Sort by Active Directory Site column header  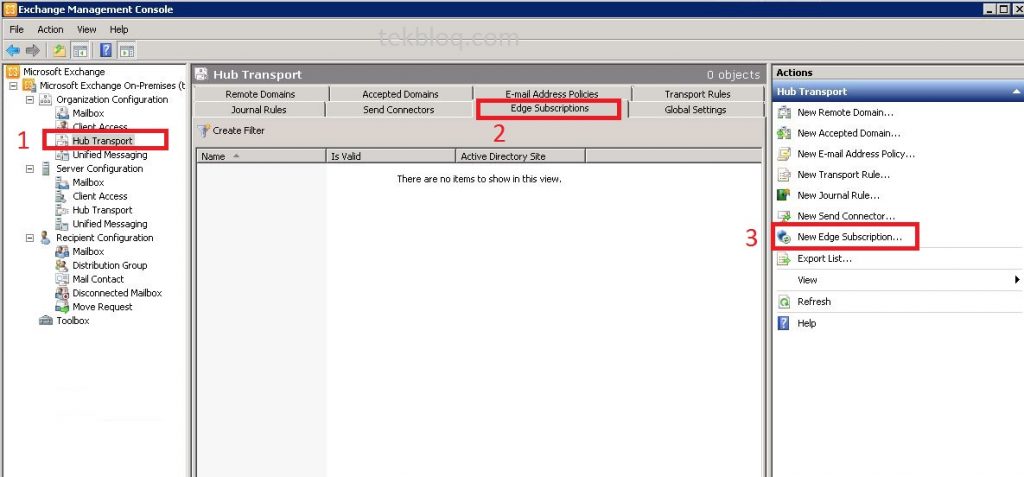520,156
